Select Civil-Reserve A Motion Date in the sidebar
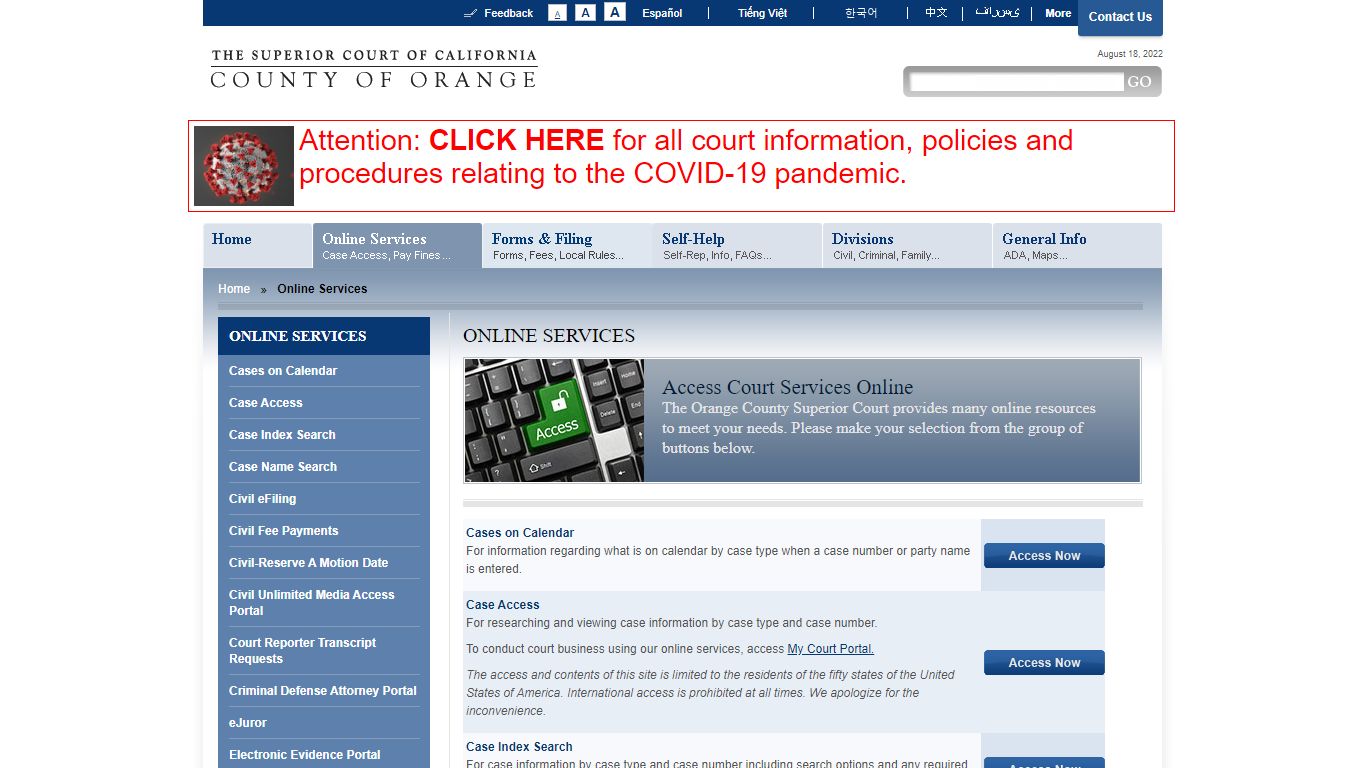The width and height of the screenshot is (1366, 768). (x=308, y=563)
